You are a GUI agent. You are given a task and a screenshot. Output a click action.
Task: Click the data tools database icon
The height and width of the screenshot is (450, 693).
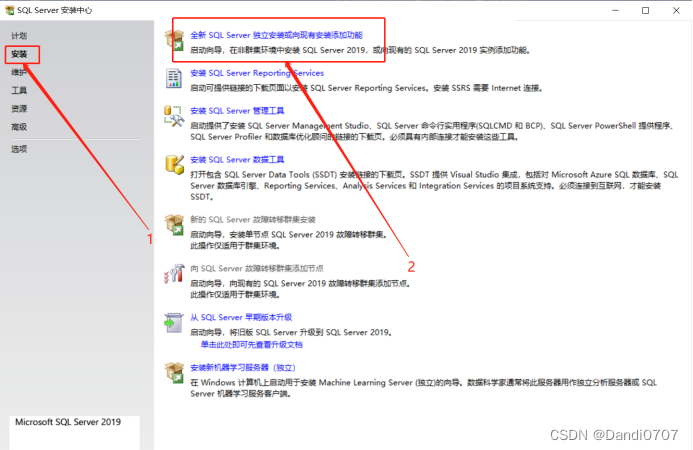(x=175, y=165)
